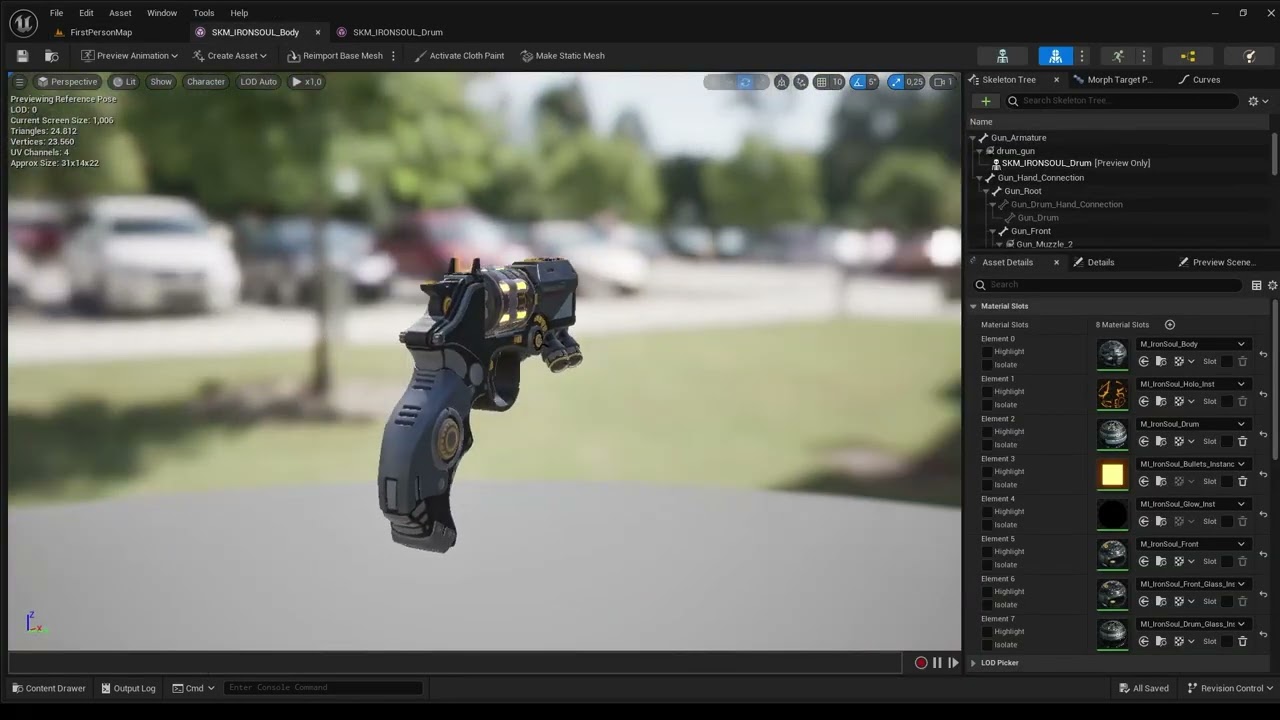The width and height of the screenshot is (1280, 720).
Task: Enable Highlight for Element 0
Action: coord(987,352)
